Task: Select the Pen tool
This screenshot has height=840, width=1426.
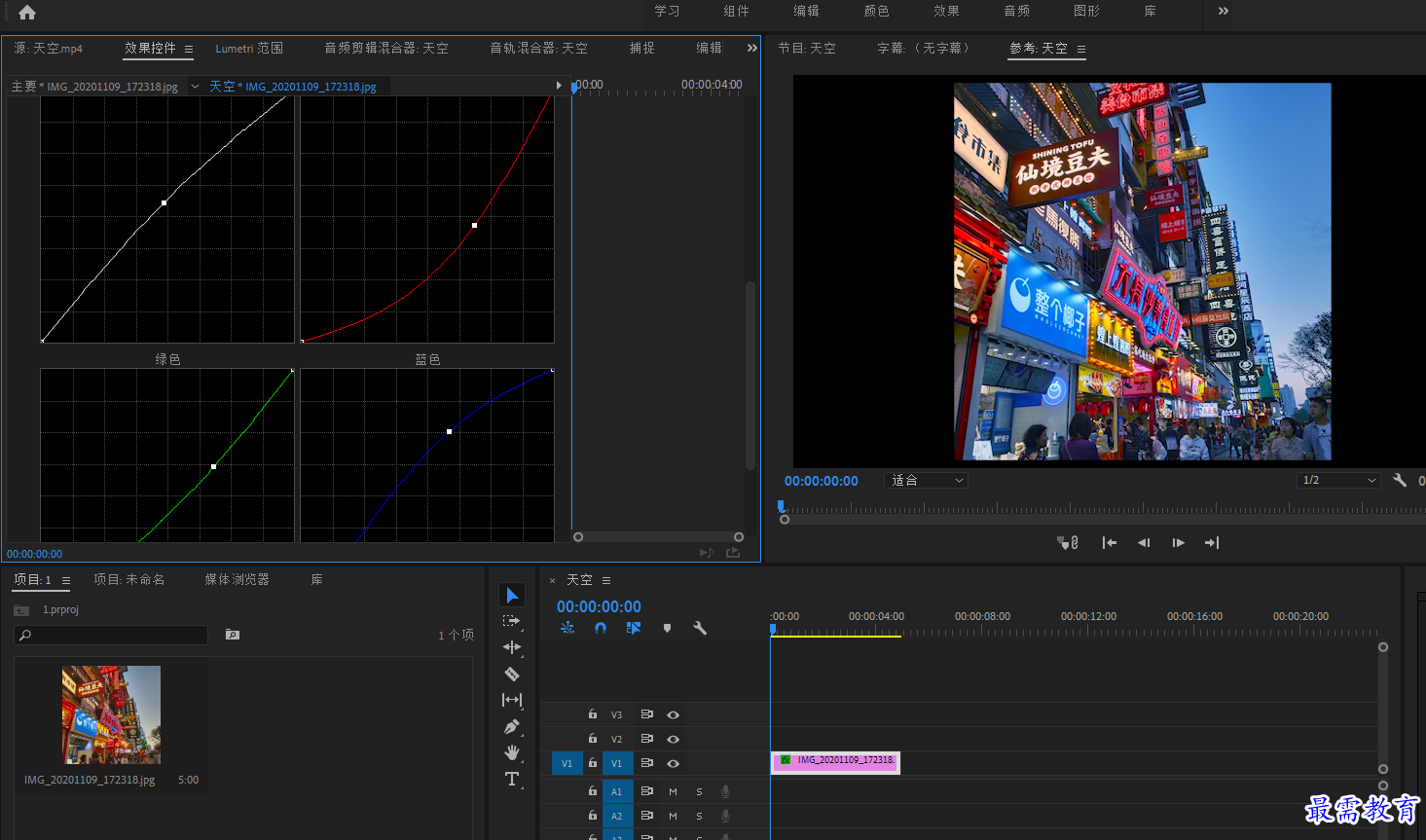Action: (512, 726)
